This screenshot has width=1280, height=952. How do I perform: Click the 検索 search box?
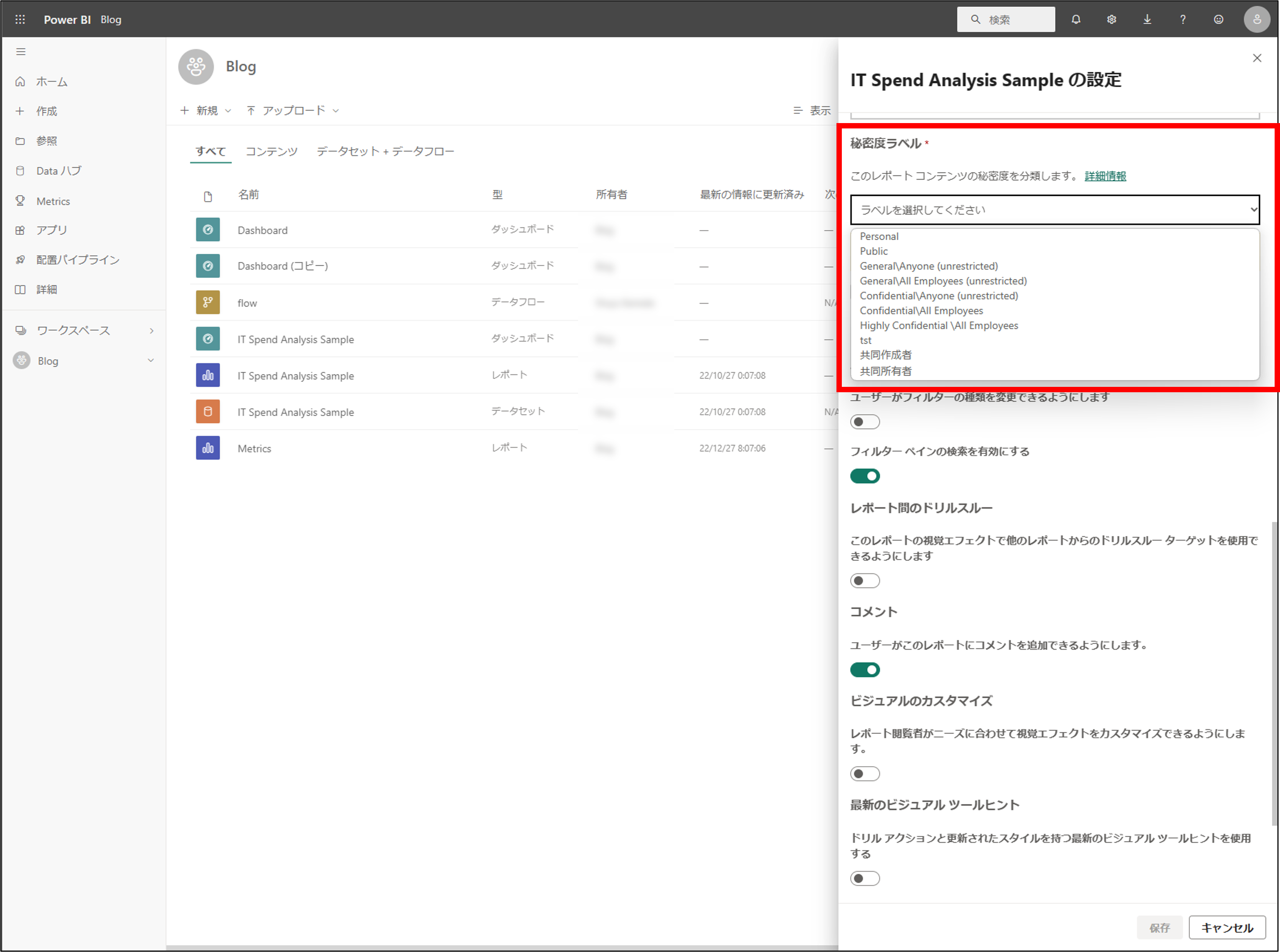[x=1006, y=20]
